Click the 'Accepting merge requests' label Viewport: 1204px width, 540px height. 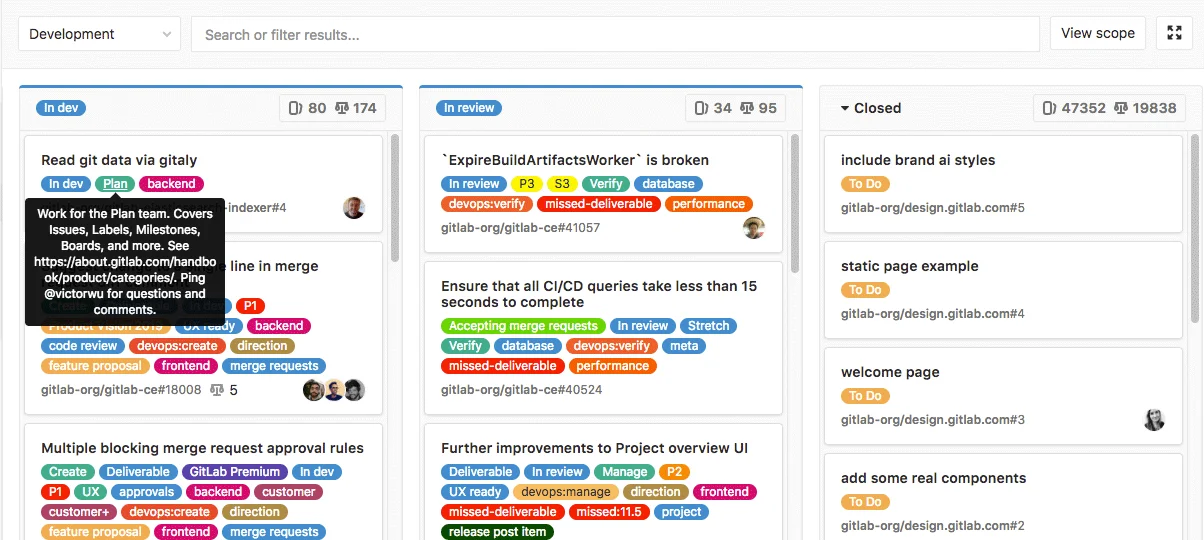tap(523, 326)
